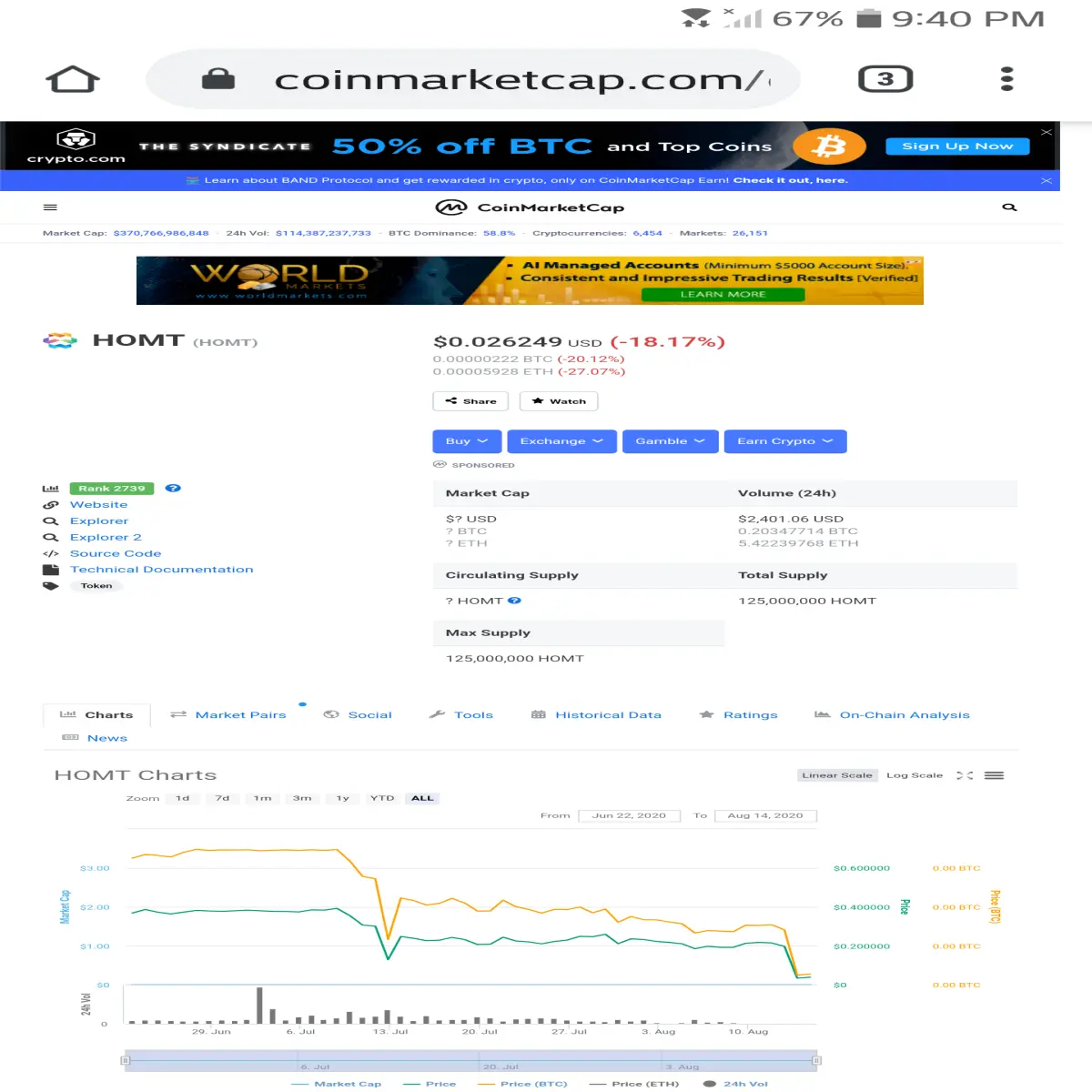This screenshot has height=1092, width=1092.
Task: Click the BTC Dominance 58.8% link
Action: 499,233
